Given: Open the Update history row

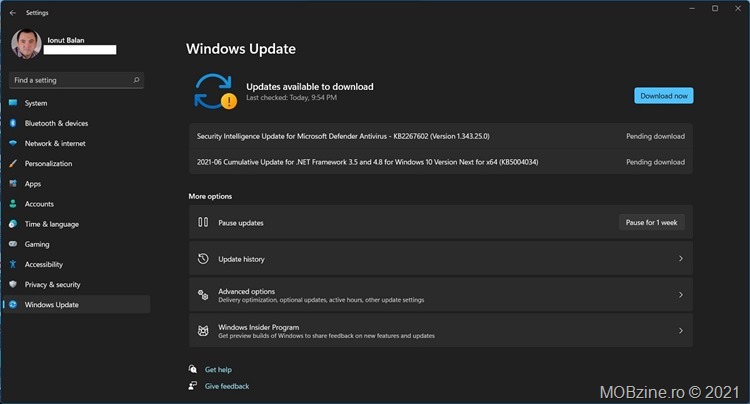Looking at the screenshot, I should [x=441, y=259].
